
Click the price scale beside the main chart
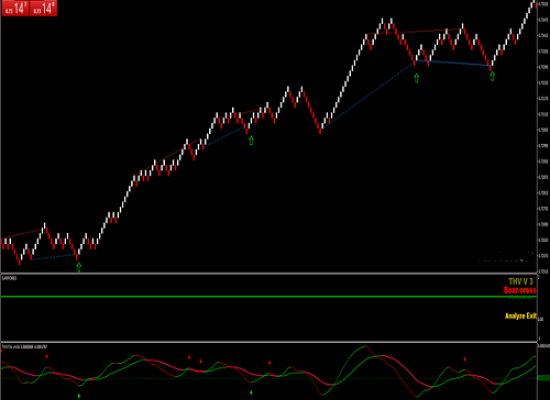click(543, 137)
